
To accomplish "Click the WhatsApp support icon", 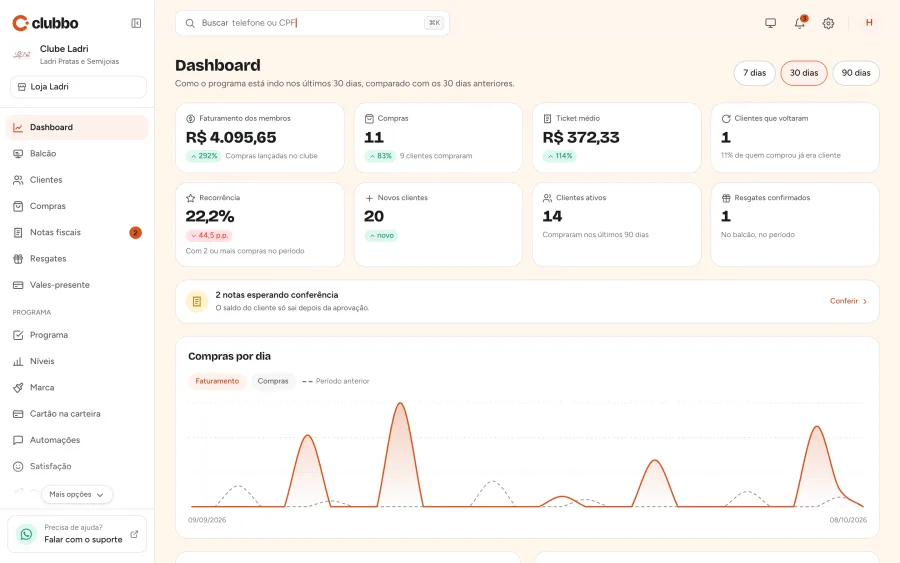I will point(26,534).
